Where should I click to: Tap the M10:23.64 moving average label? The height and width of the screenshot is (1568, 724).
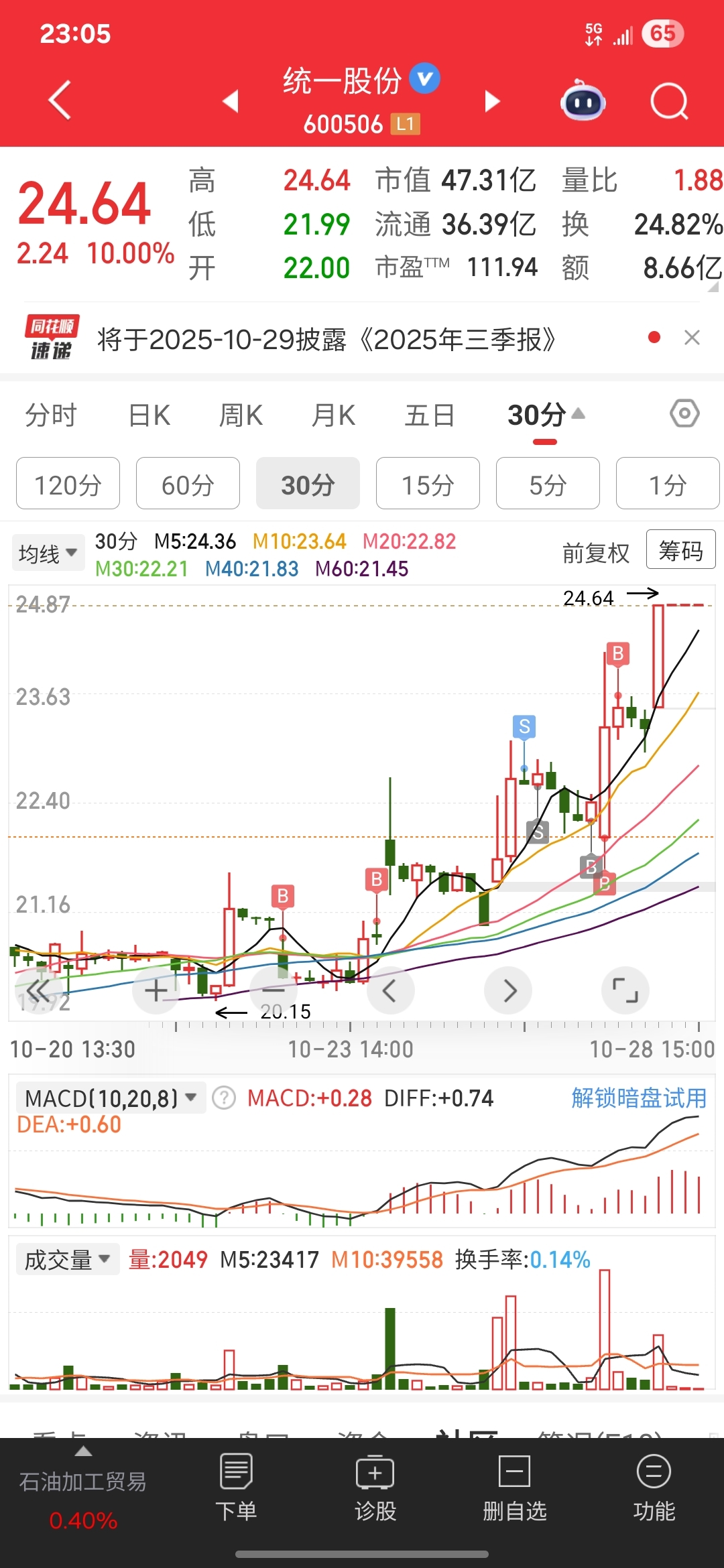[x=299, y=541]
